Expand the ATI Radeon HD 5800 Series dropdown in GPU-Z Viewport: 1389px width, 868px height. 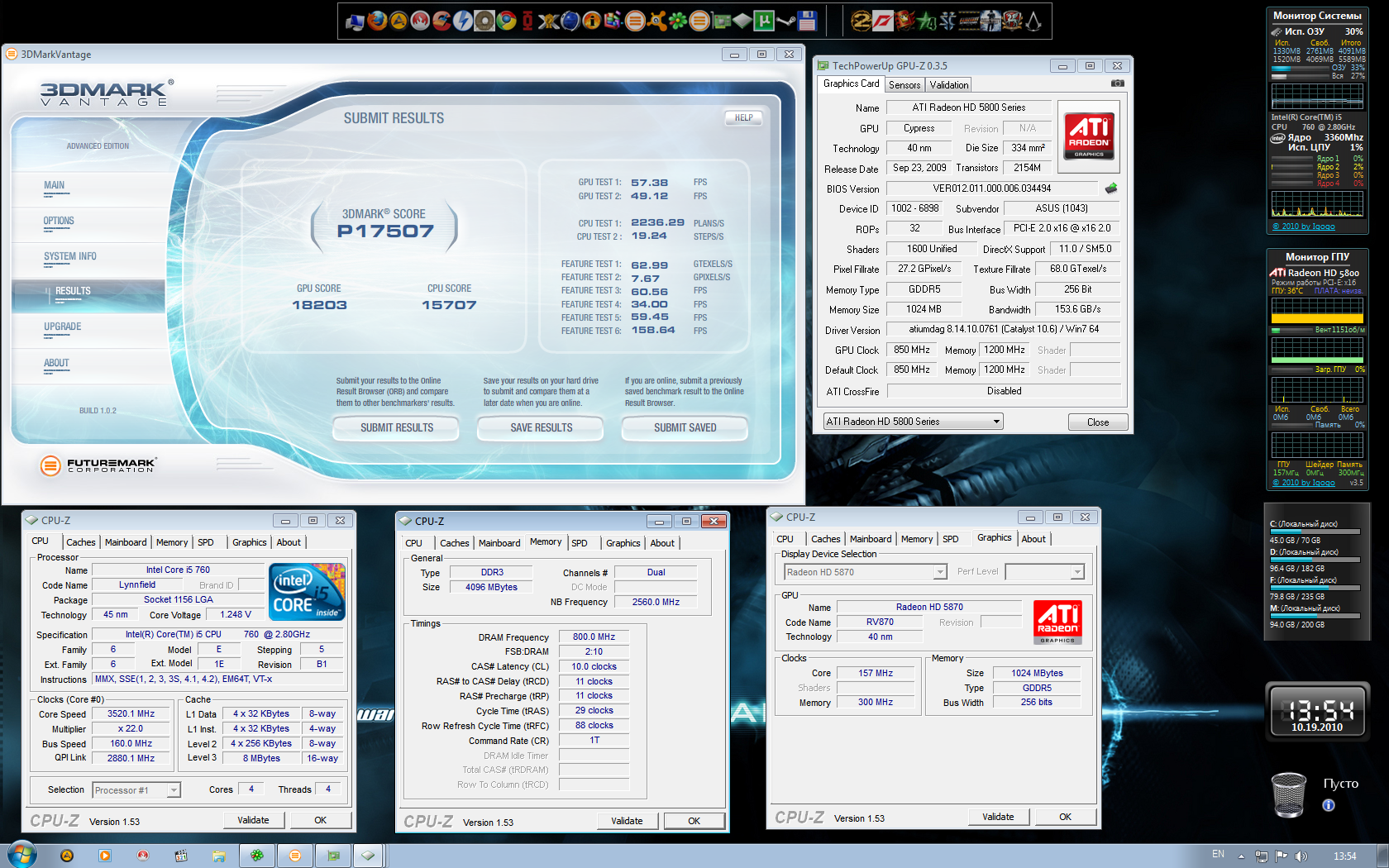[913, 422]
